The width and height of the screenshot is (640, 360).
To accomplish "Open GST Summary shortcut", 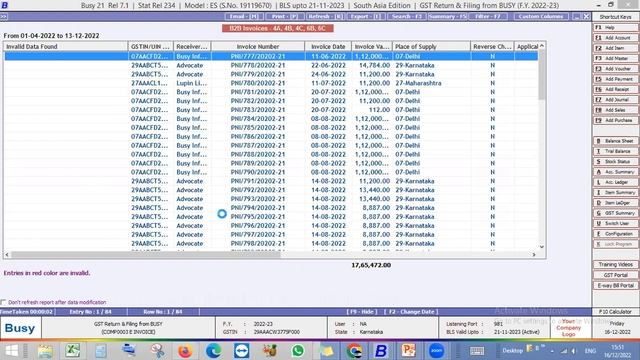I will pyautogui.click(x=616, y=213).
